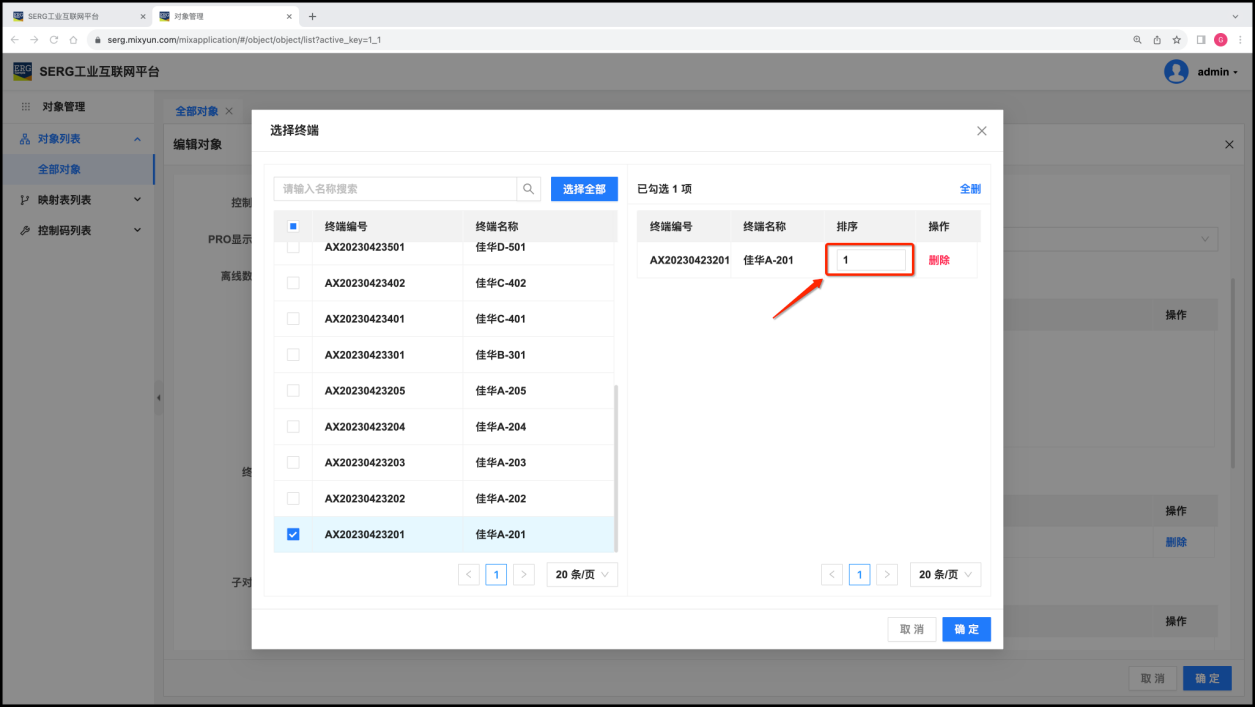Image resolution: width=1255 pixels, height=707 pixels.
Task: Open right list 20 条/页 page size dropdown
Action: click(945, 574)
